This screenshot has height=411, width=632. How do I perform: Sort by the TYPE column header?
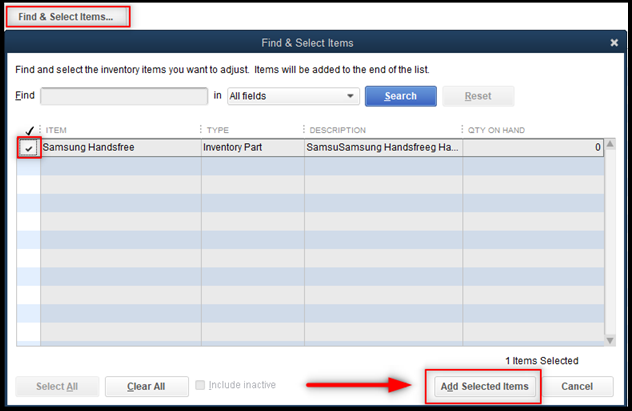click(250, 130)
